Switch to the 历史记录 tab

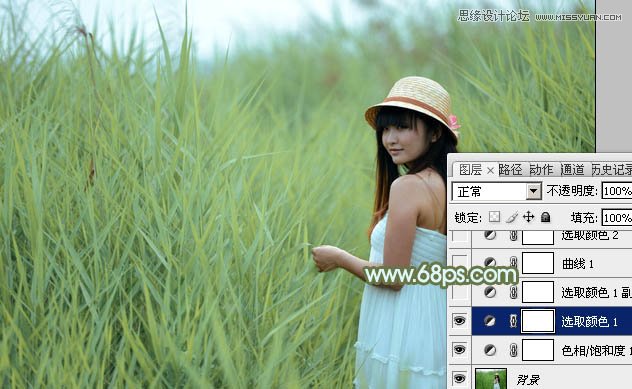(x=611, y=170)
